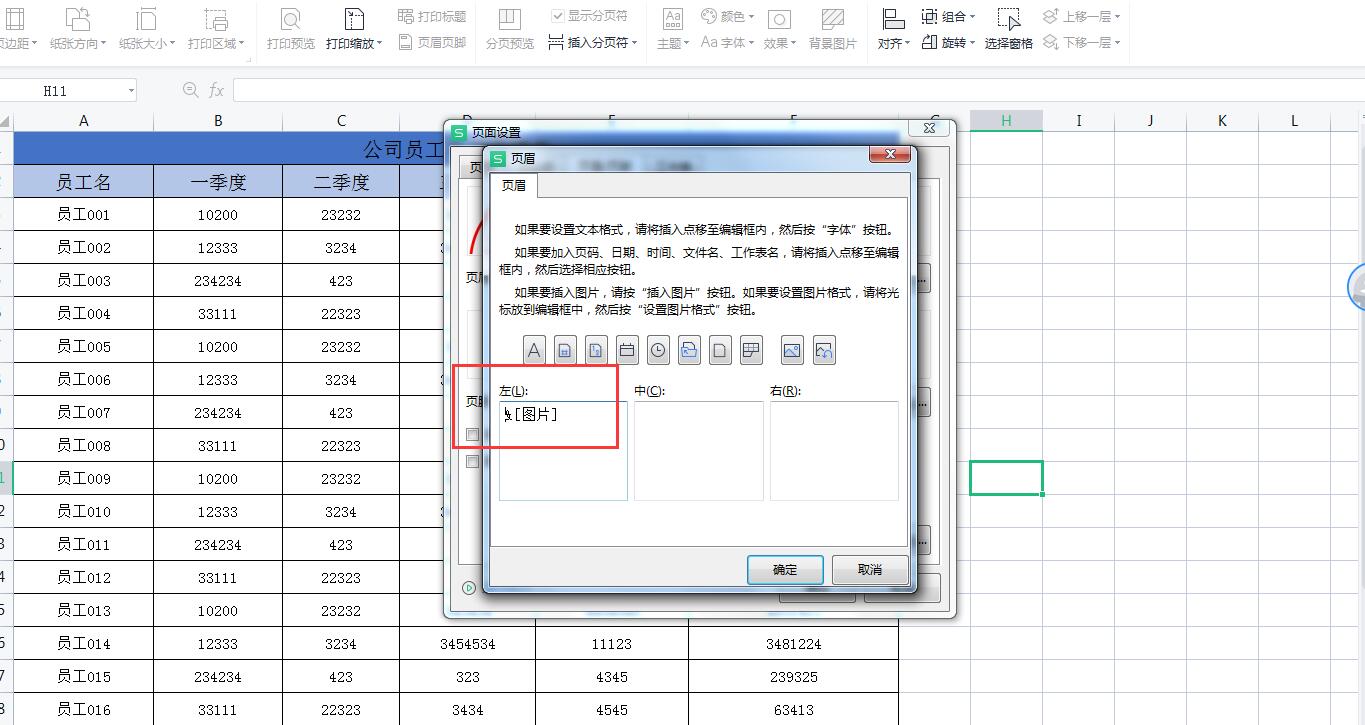Click the 中(C) header edit box

(x=699, y=450)
